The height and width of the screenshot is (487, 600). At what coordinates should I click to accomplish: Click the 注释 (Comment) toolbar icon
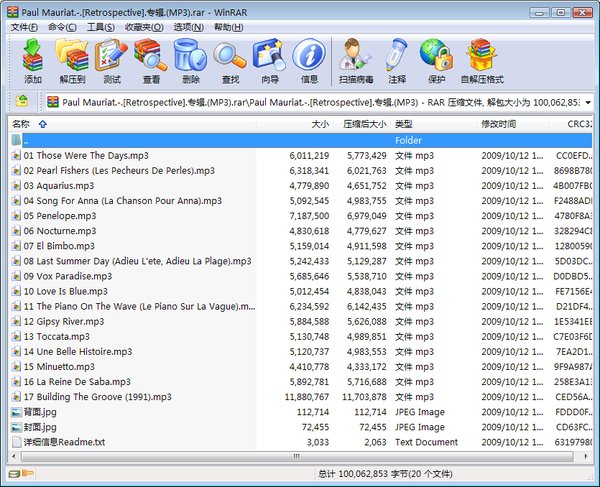(397, 55)
